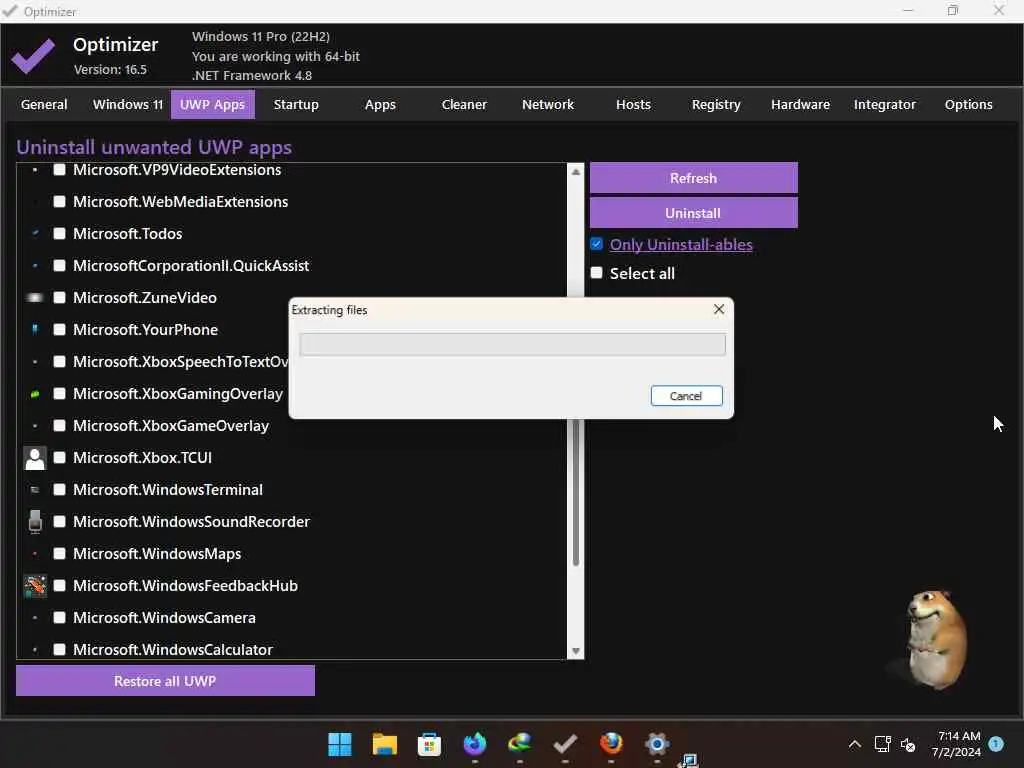Image resolution: width=1024 pixels, height=768 pixels.
Task: Select the Microsoft.YourPhone checkbox
Action: point(59,330)
